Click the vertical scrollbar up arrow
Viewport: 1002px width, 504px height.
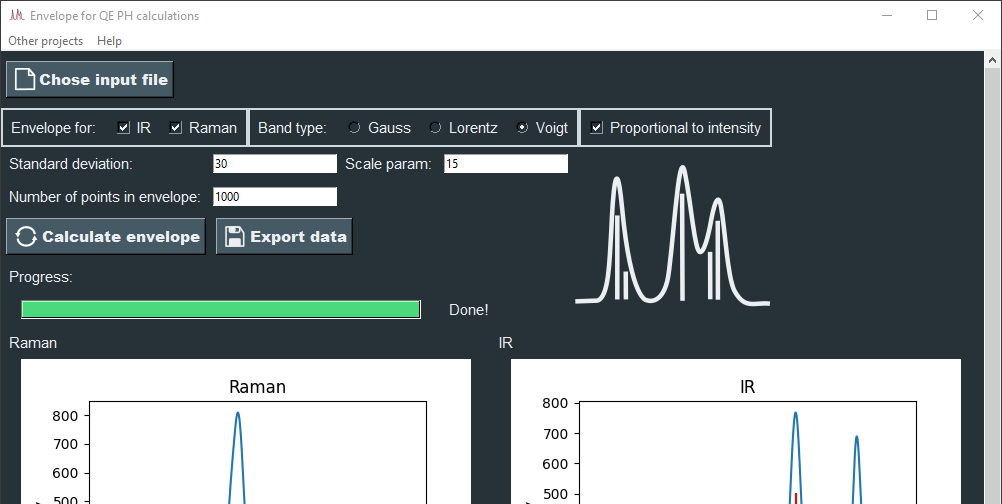(992, 62)
